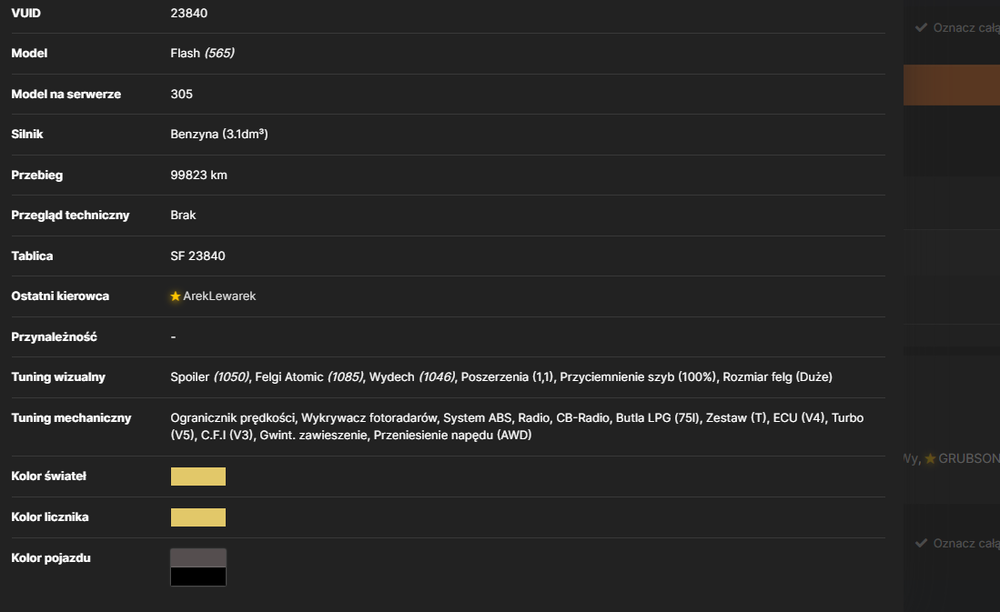This screenshot has width=1000, height=612.
Task: Click the Kolor świateł label
Action: click(48, 476)
